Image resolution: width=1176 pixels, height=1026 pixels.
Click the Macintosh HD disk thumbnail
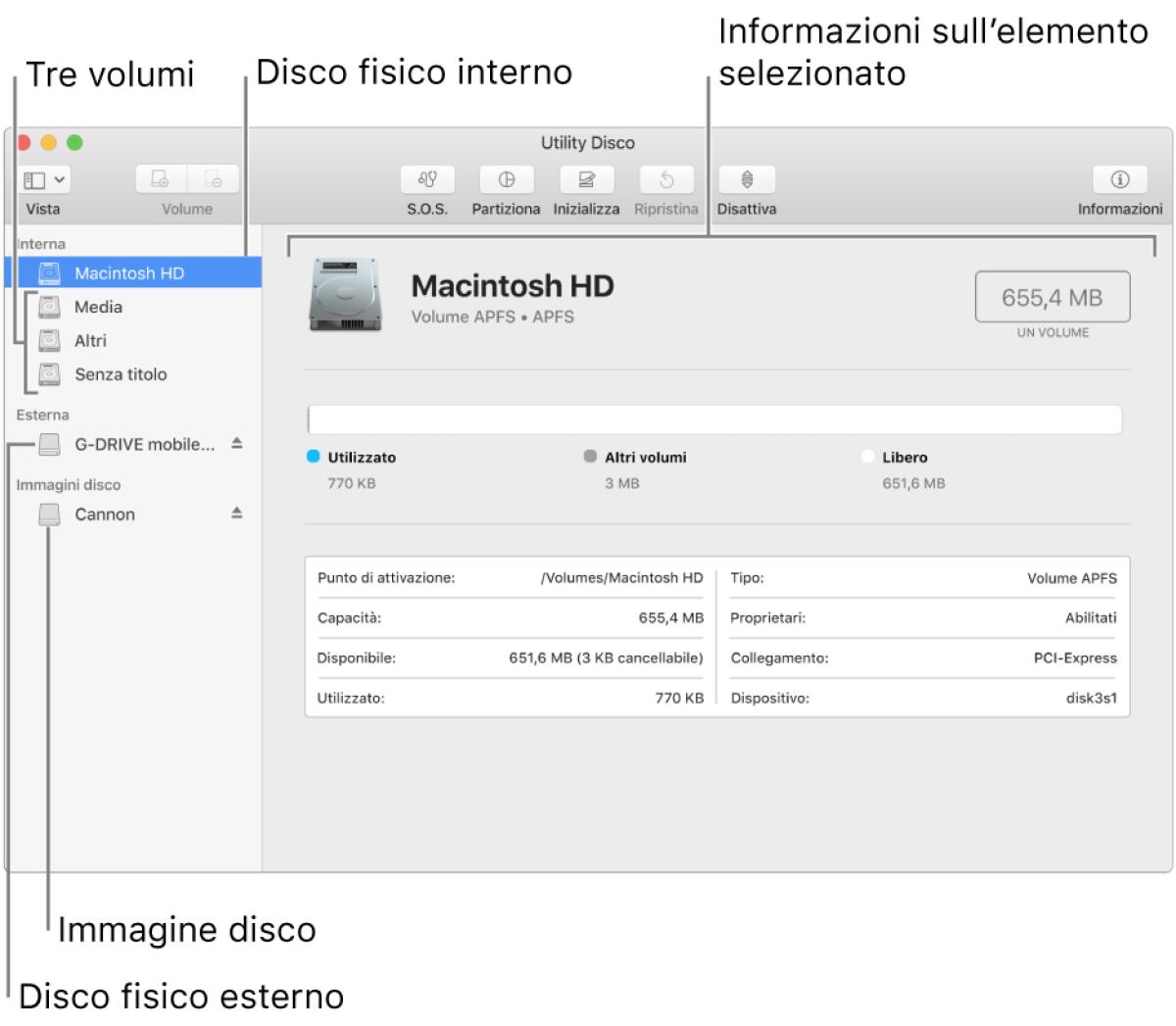coord(347,293)
